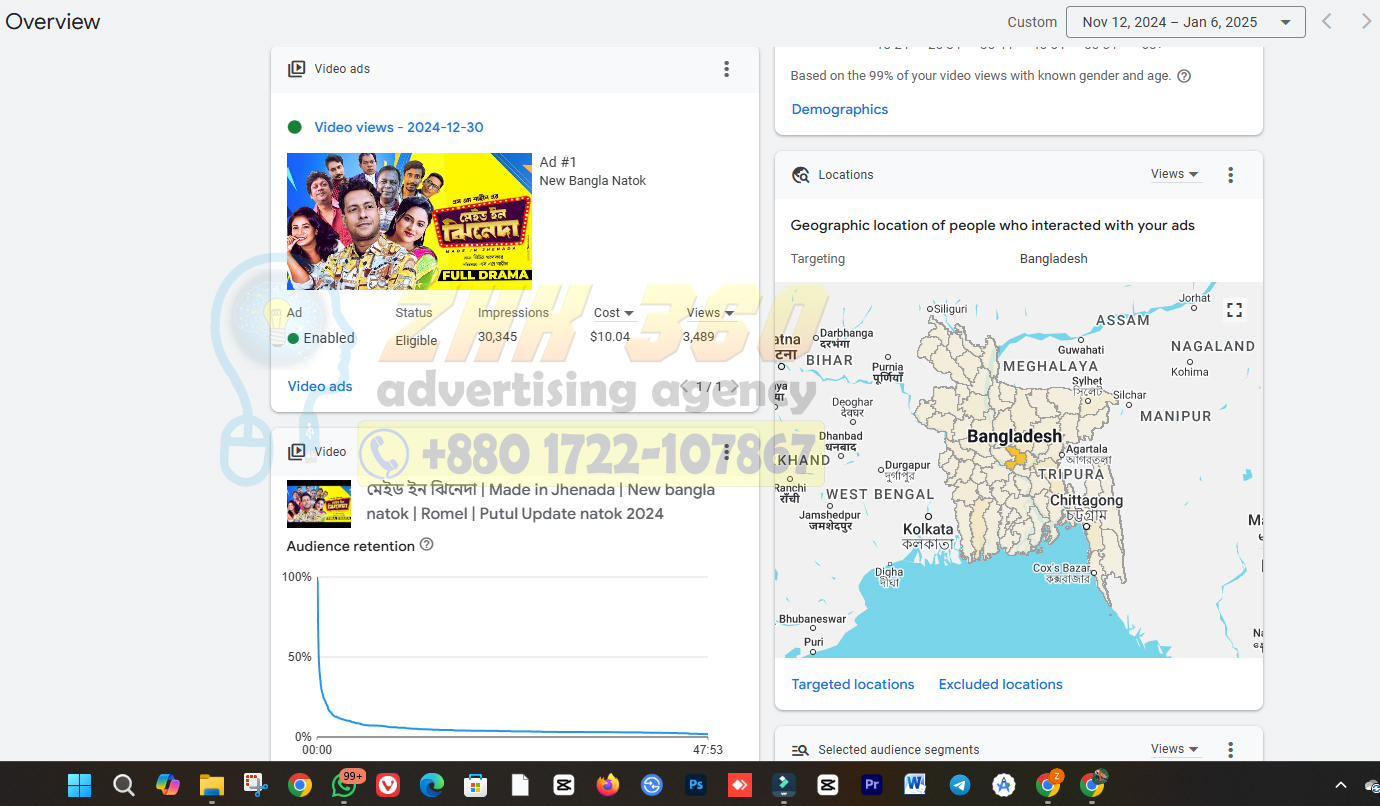This screenshot has height=806, width=1380.
Task: Open Microsoft Edge from the taskbar
Action: coord(432,785)
